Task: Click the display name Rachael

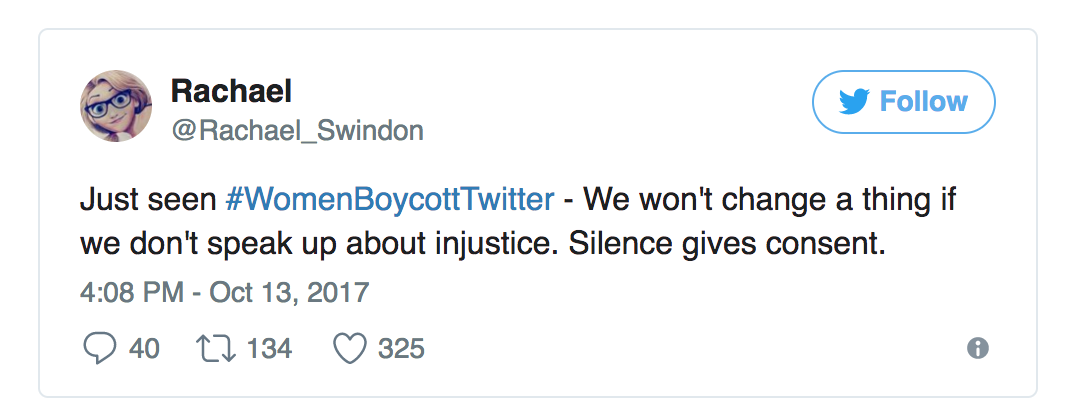Action: 231,91
